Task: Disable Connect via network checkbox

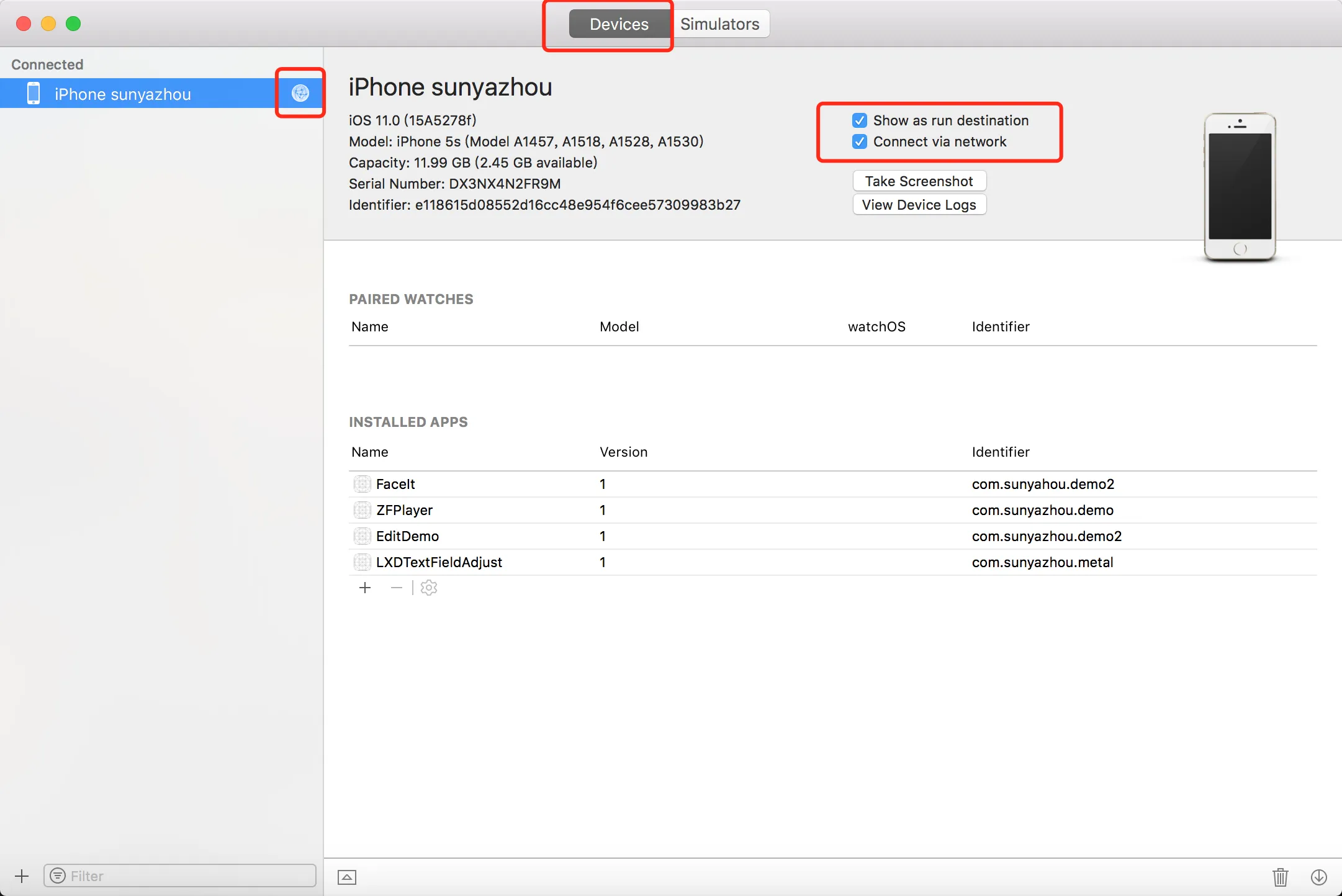Action: click(x=860, y=141)
